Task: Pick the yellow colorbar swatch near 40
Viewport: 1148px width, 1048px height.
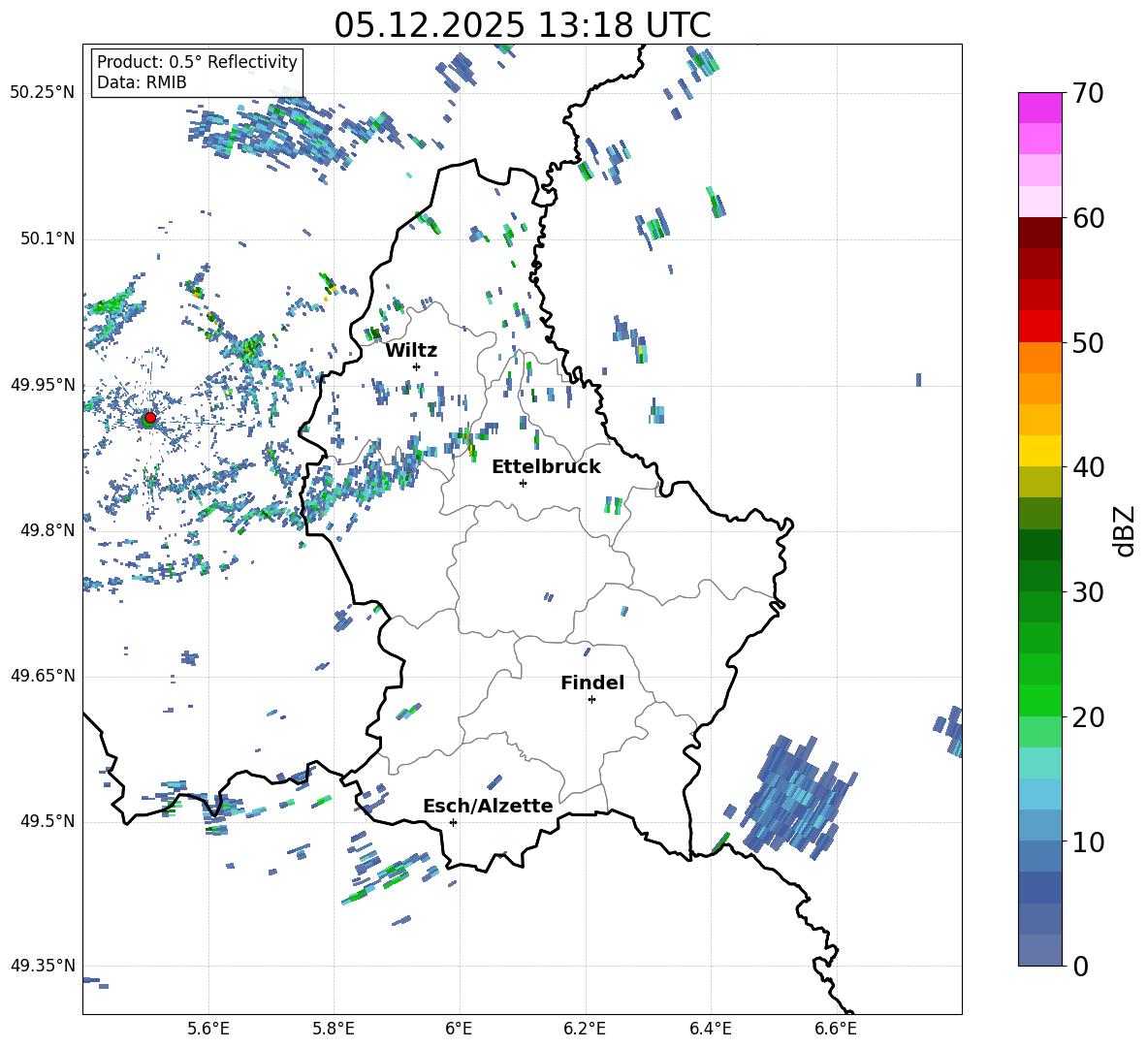Action: (1040, 451)
